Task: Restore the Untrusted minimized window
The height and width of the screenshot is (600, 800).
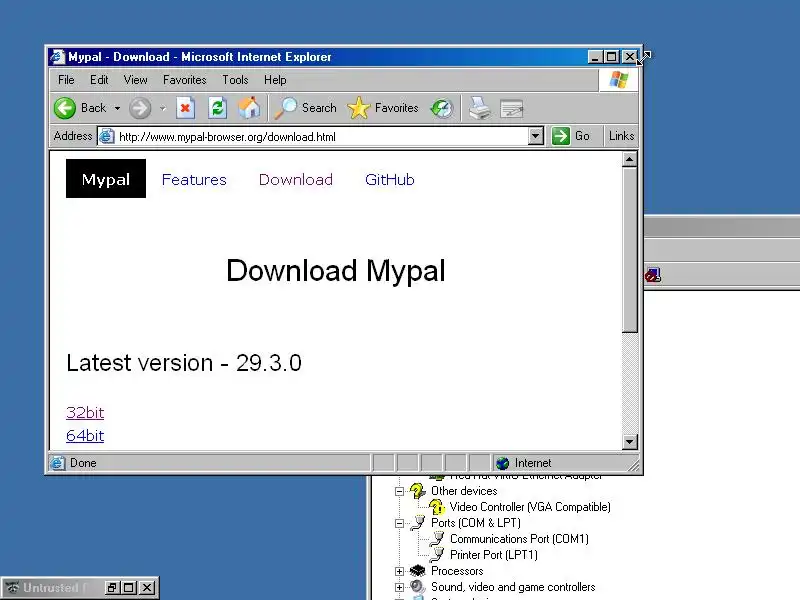Action: pyautogui.click(x=111, y=588)
